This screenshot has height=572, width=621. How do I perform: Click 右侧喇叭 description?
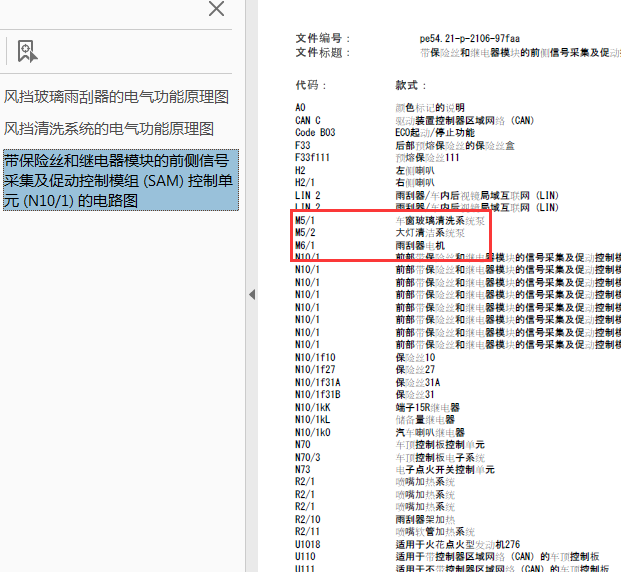coord(415,183)
